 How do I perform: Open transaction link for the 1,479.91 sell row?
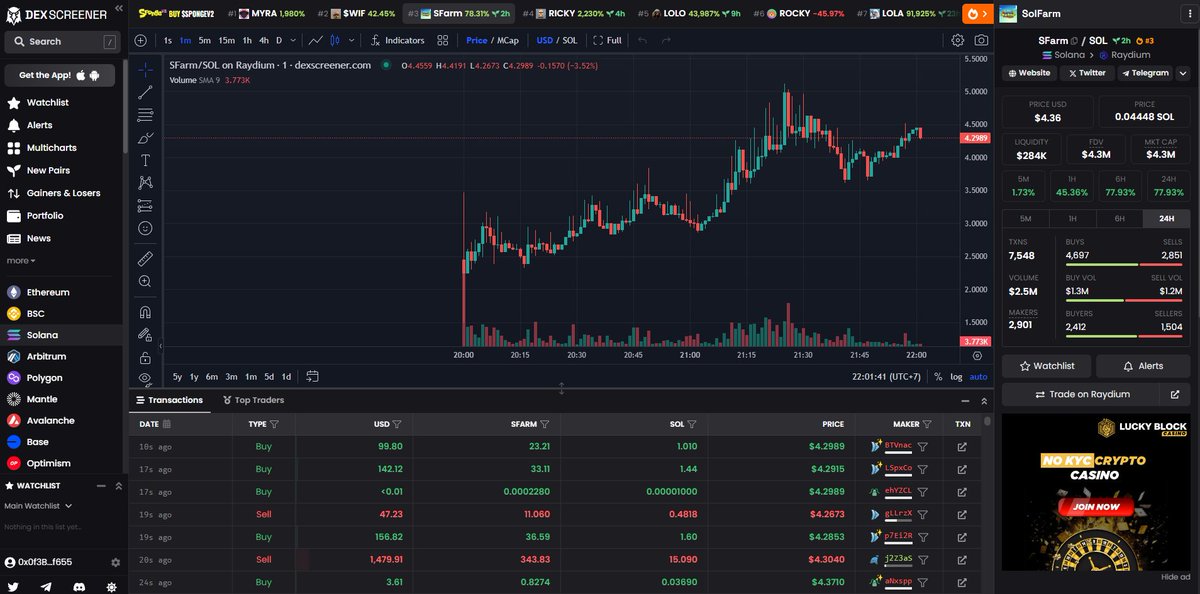coord(962,560)
